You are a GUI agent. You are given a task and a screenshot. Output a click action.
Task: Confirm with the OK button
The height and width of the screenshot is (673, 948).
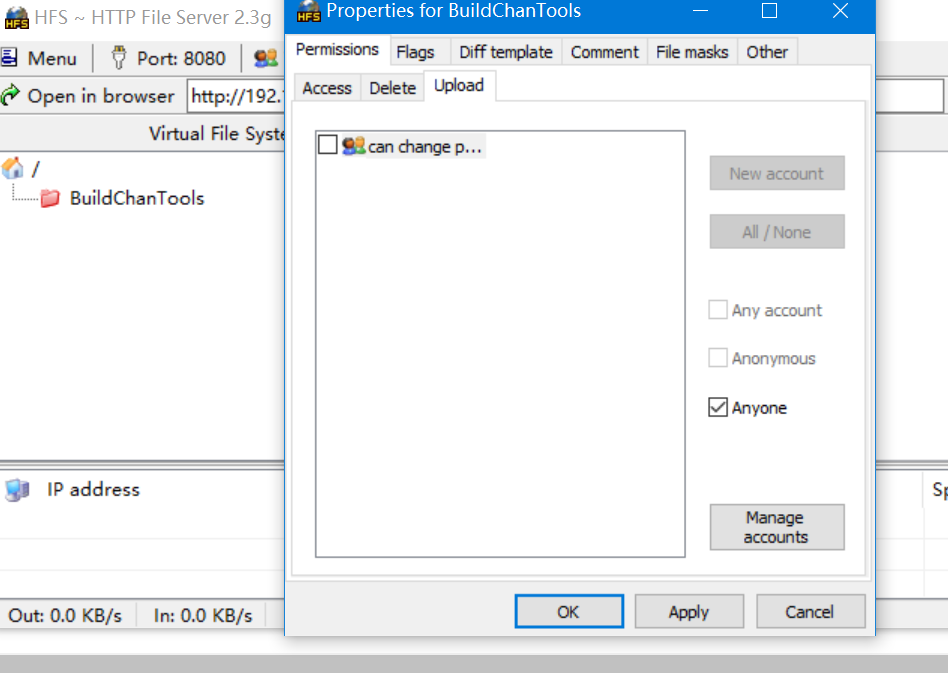coord(569,611)
